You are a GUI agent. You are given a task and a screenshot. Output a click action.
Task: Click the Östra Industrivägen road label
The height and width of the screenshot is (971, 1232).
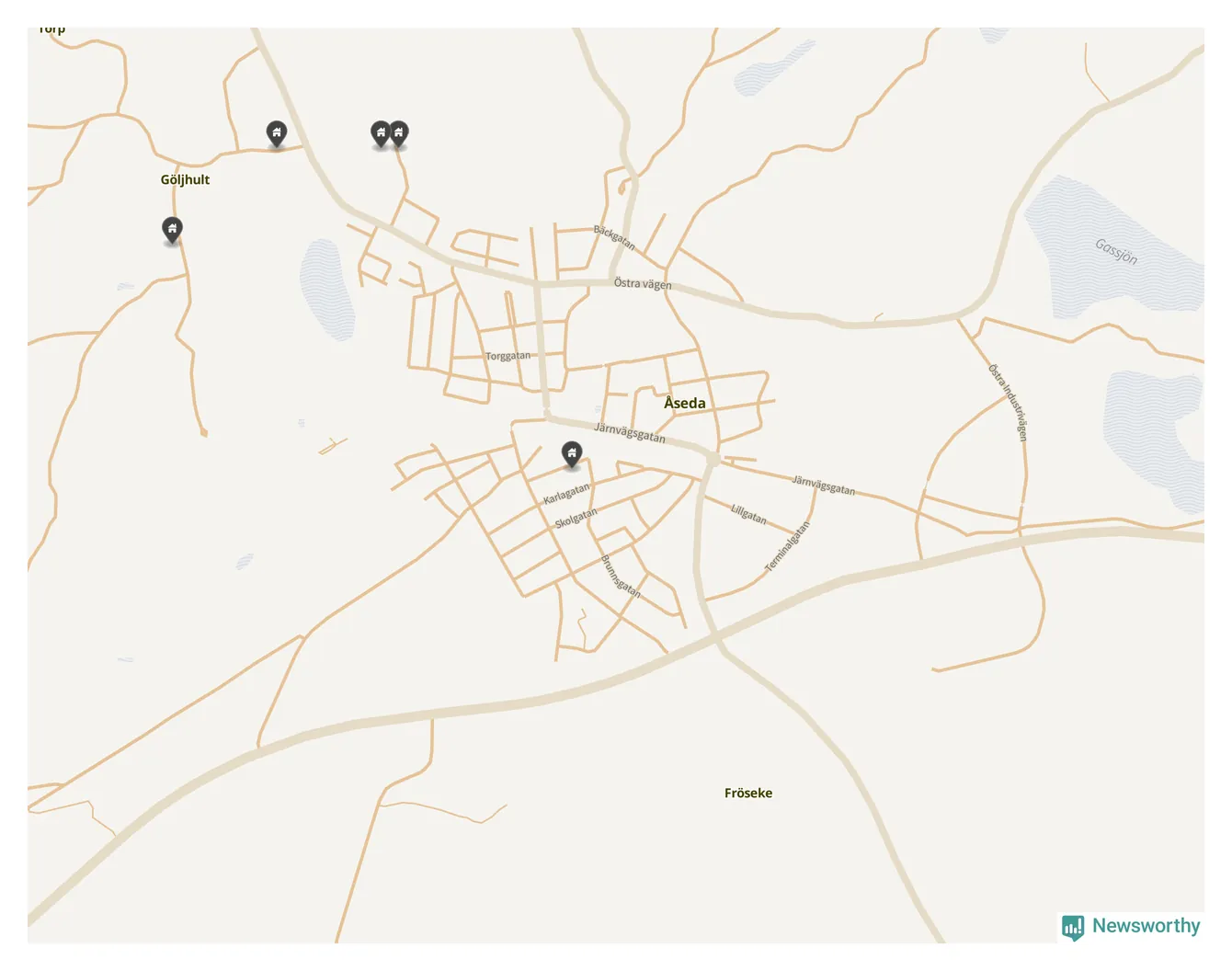coord(1009,402)
